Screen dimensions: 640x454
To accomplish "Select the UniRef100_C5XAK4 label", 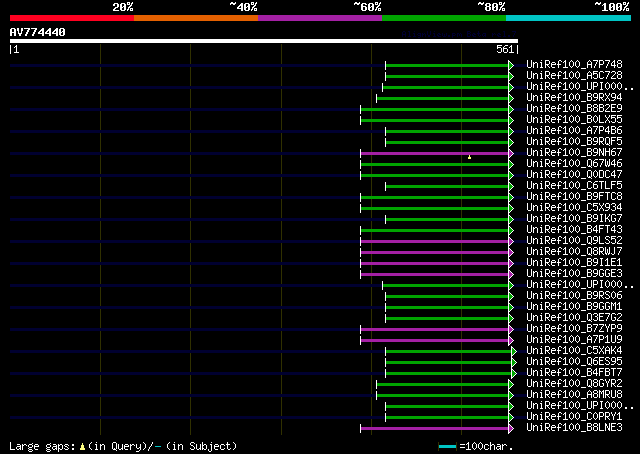I will coord(574,351).
